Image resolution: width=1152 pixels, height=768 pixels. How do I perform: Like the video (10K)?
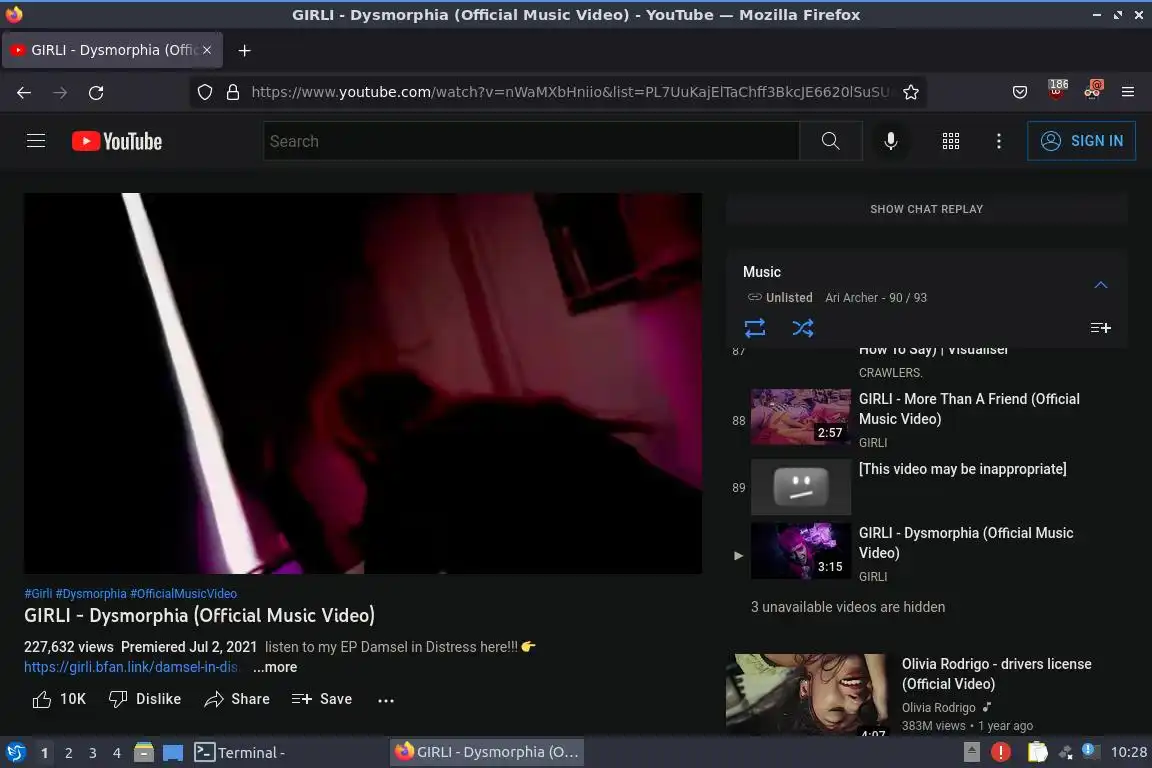(59, 699)
